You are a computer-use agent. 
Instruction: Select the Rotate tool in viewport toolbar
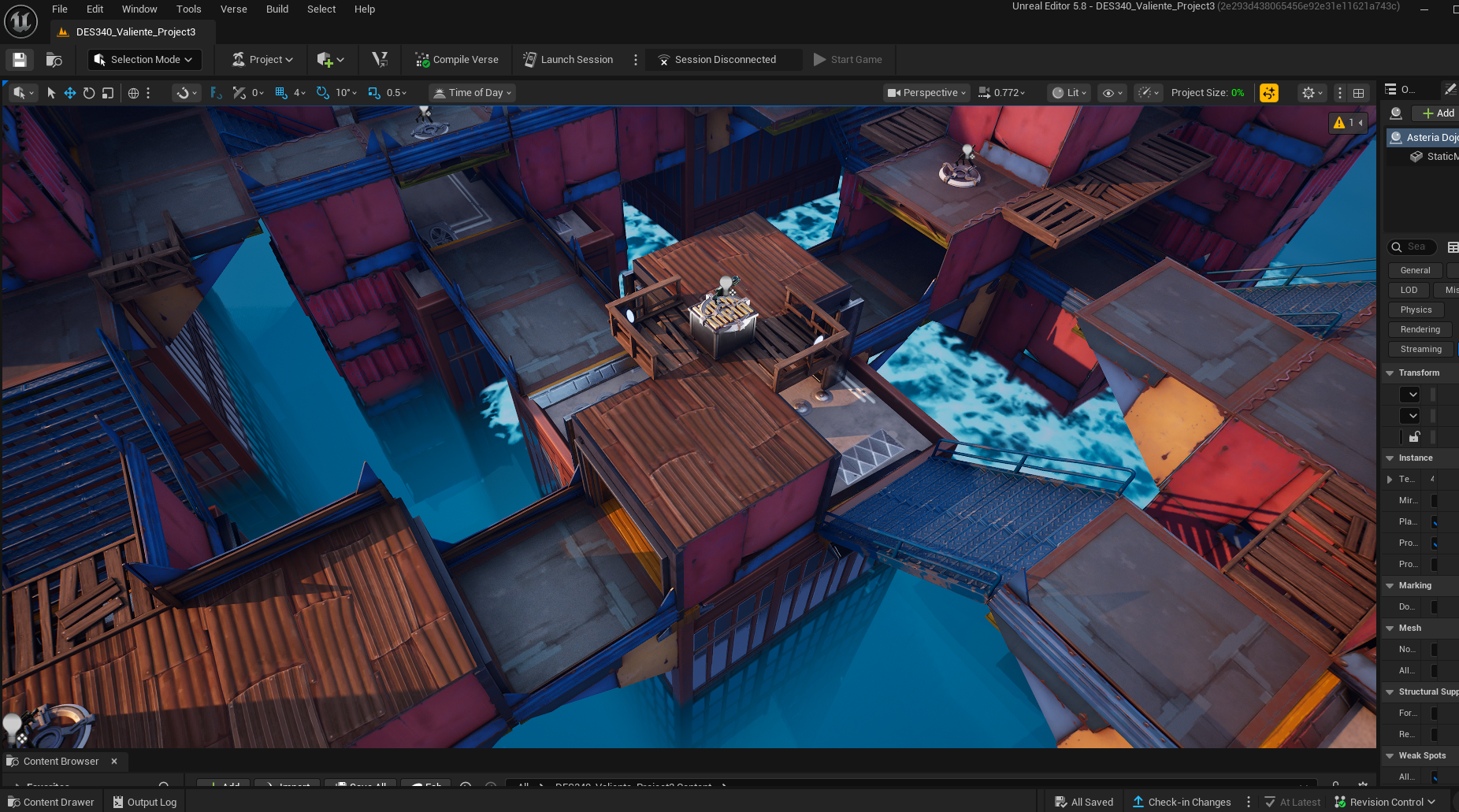pyautogui.click(x=89, y=93)
